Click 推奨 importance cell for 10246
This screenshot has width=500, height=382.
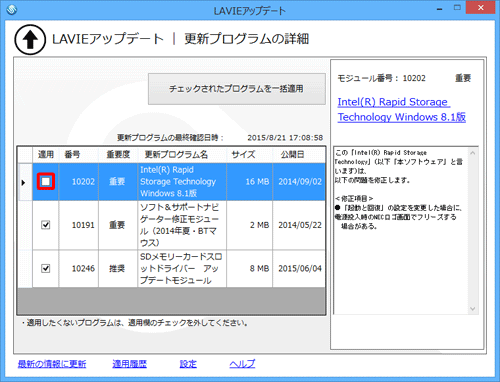(x=118, y=269)
